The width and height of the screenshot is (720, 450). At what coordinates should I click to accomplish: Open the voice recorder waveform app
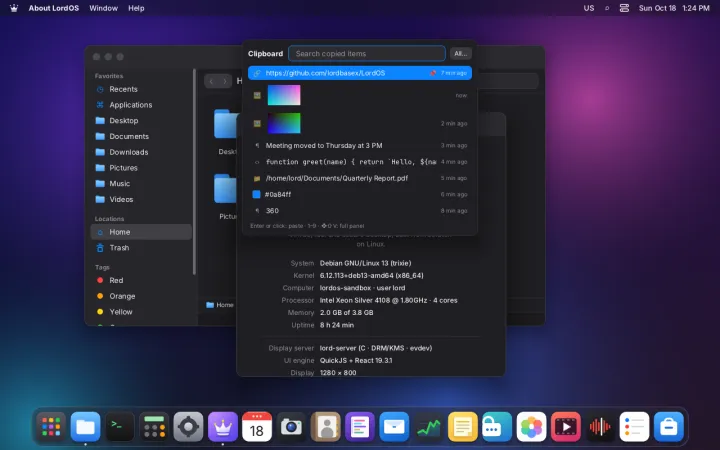600,427
